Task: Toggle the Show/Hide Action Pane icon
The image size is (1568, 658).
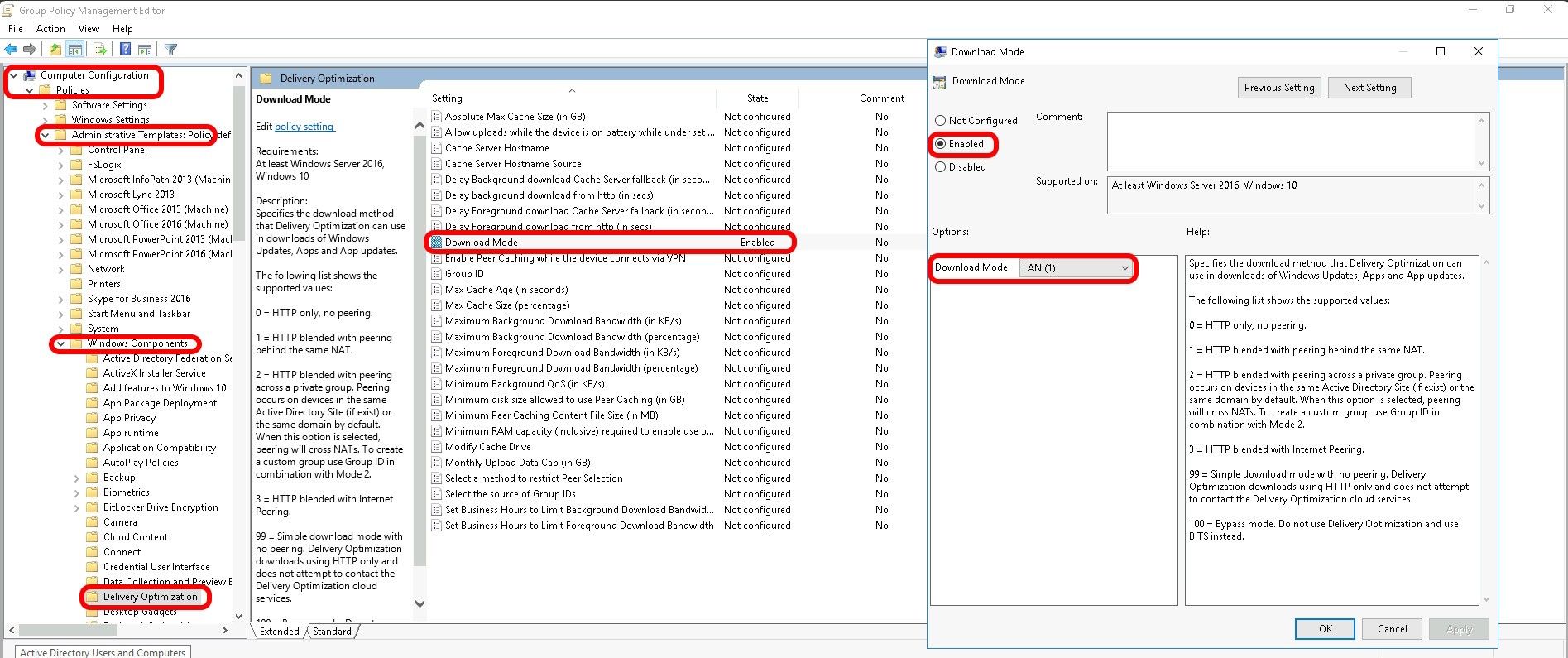Action: [145, 50]
